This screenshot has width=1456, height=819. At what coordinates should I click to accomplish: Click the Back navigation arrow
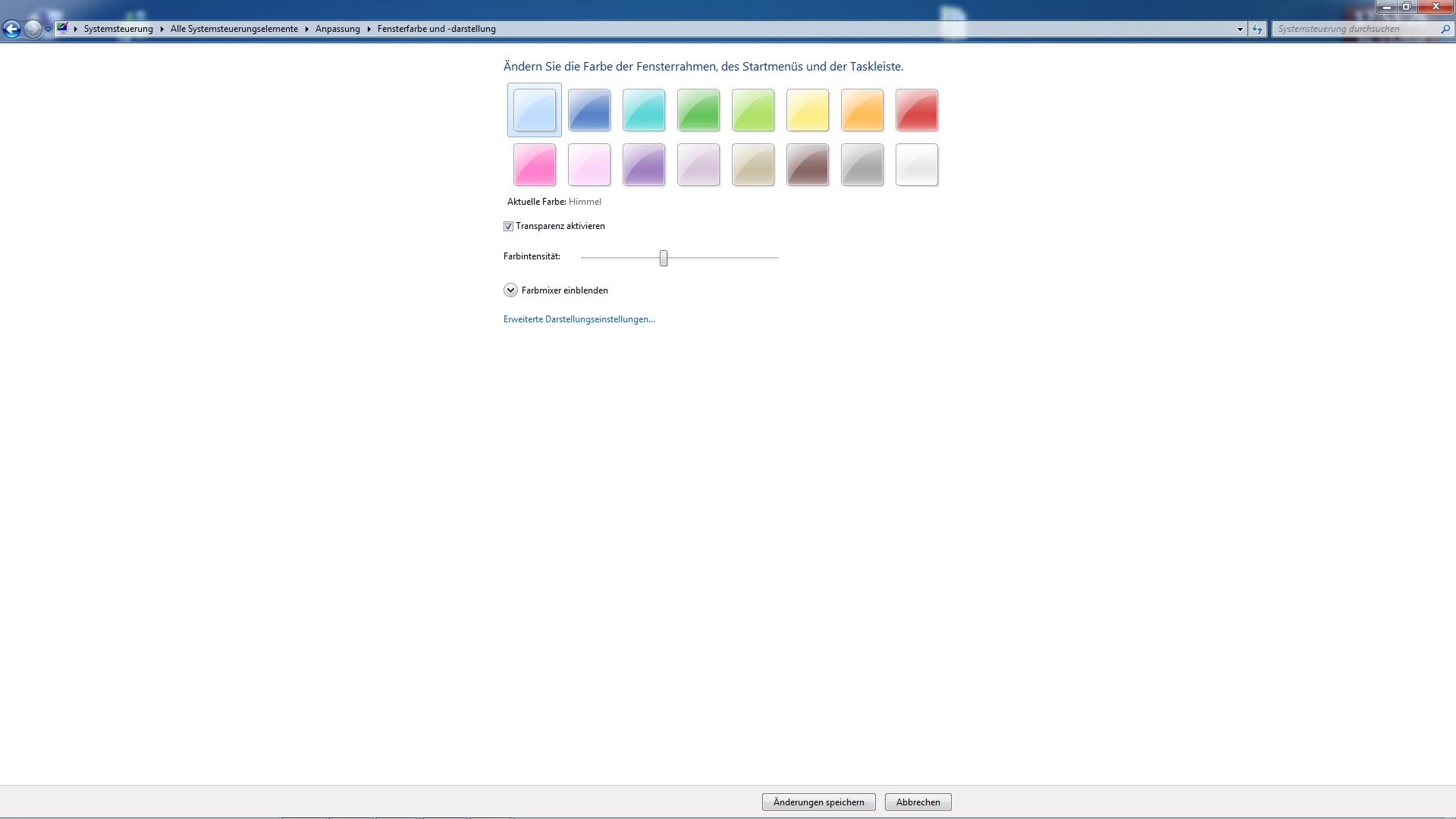click(x=11, y=29)
